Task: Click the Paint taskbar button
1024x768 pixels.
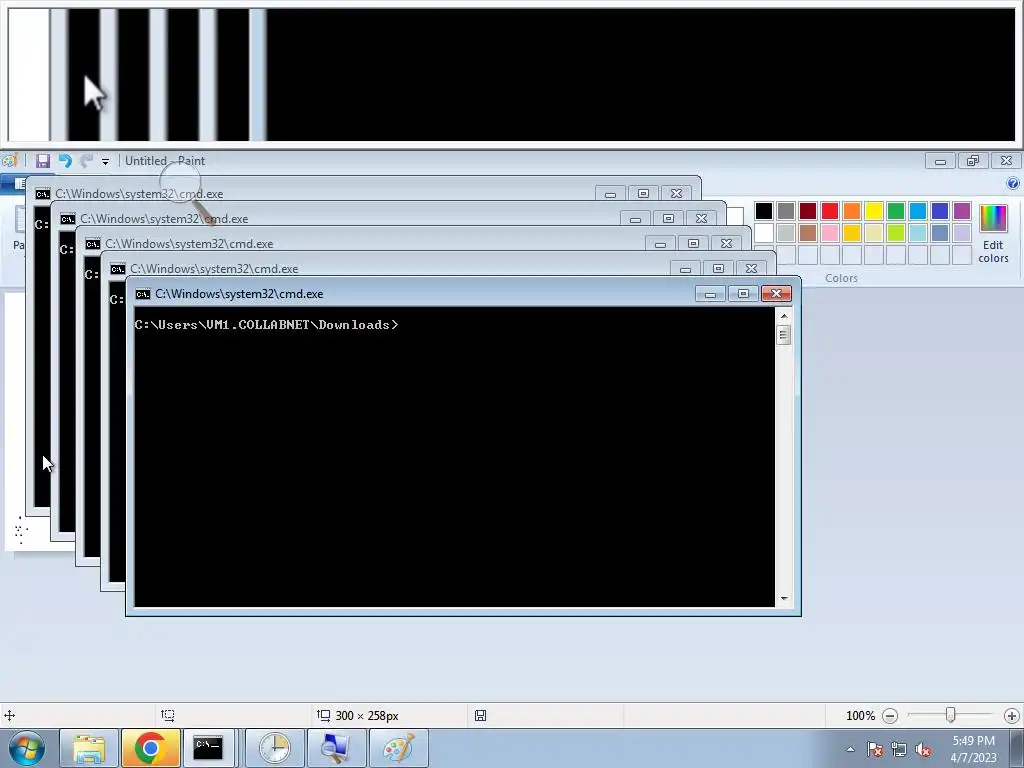Action: click(398, 748)
